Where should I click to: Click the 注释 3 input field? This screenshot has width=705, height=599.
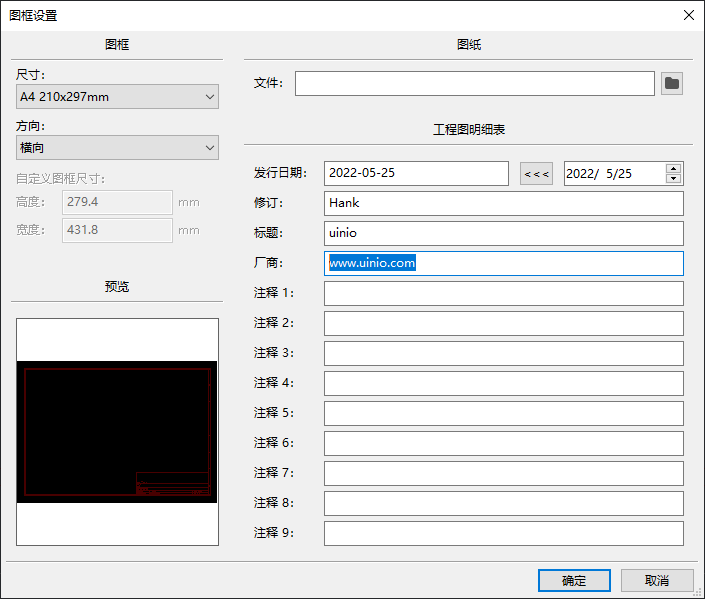(x=504, y=353)
